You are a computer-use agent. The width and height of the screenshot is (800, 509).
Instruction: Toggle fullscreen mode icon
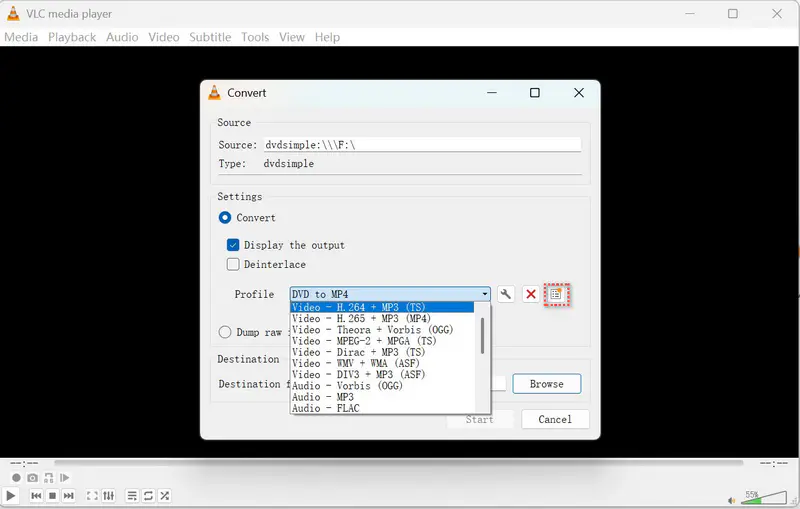(92, 496)
